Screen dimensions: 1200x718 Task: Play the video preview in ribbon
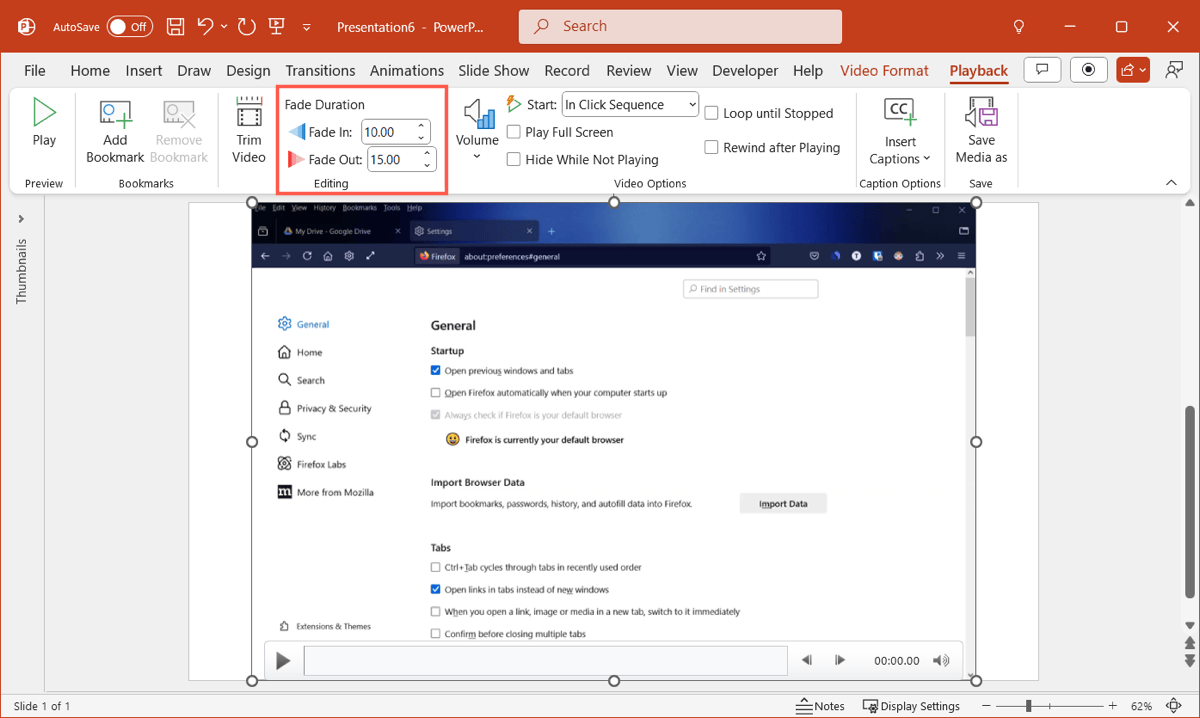(44, 124)
